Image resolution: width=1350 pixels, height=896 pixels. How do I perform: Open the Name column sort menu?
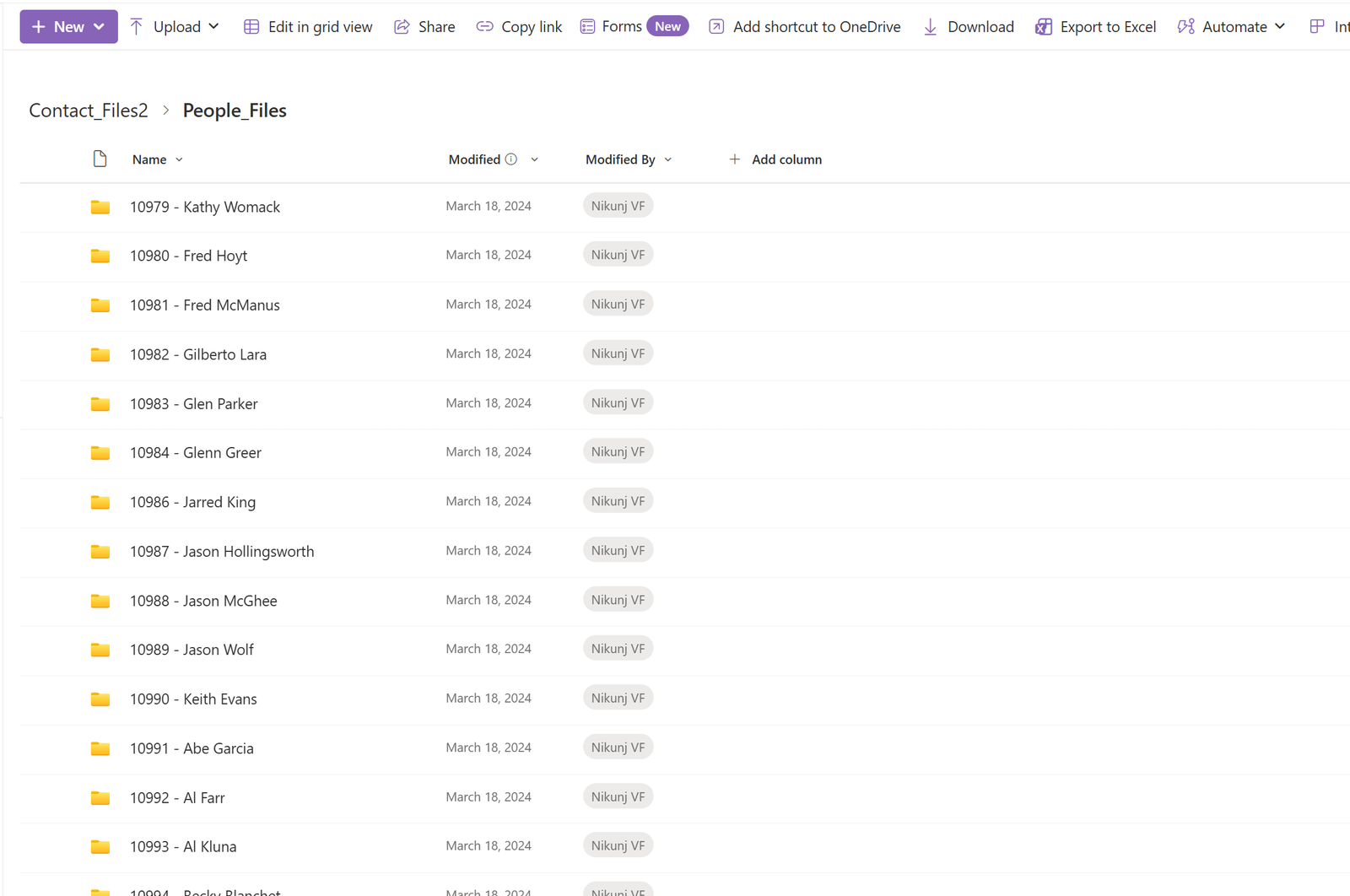(179, 159)
